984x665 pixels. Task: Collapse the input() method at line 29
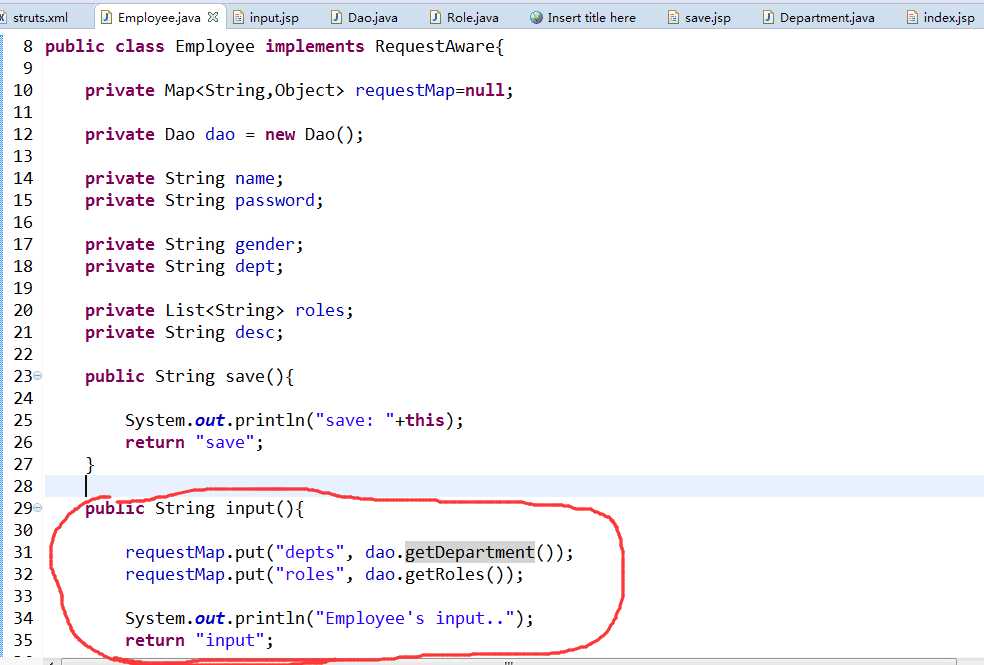[x=38, y=507]
